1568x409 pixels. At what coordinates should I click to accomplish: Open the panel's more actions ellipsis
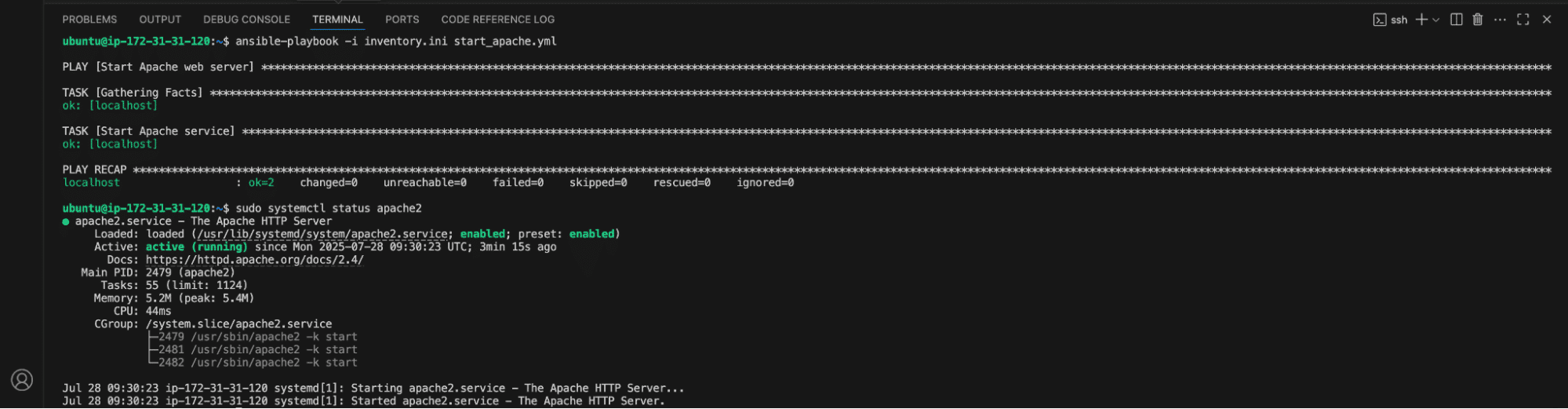pos(1500,20)
